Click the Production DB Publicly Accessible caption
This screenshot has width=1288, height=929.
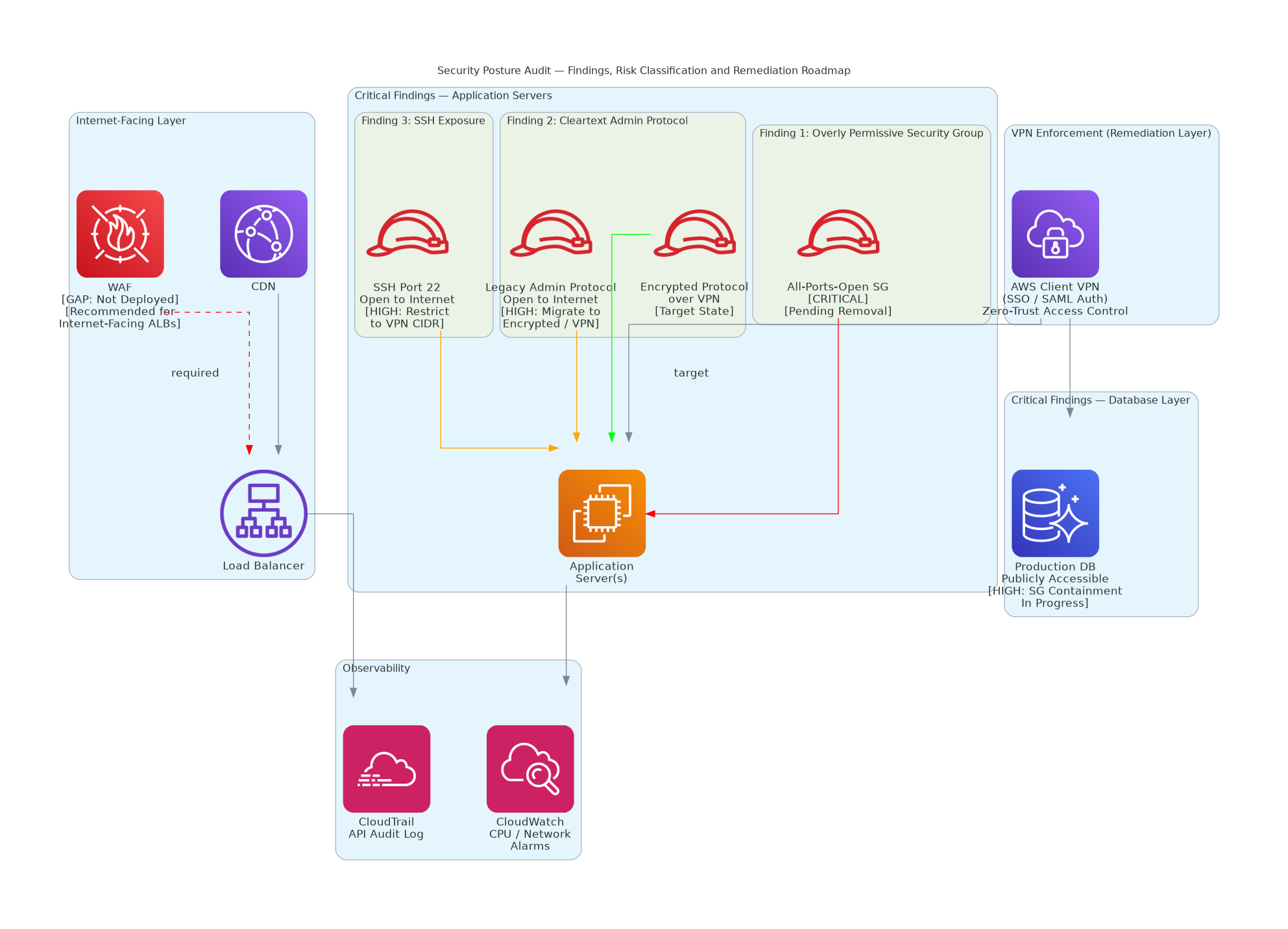pos(1055,585)
